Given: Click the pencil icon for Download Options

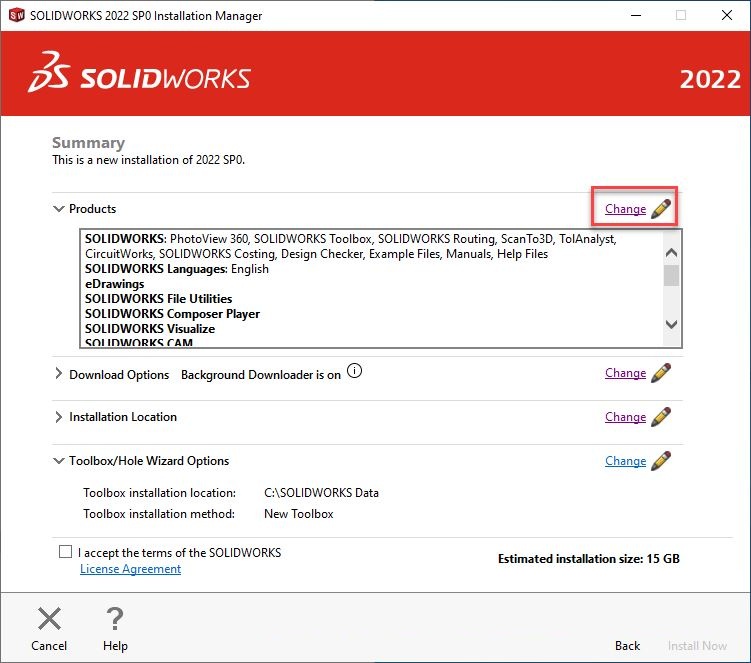Looking at the screenshot, I should click(661, 373).
